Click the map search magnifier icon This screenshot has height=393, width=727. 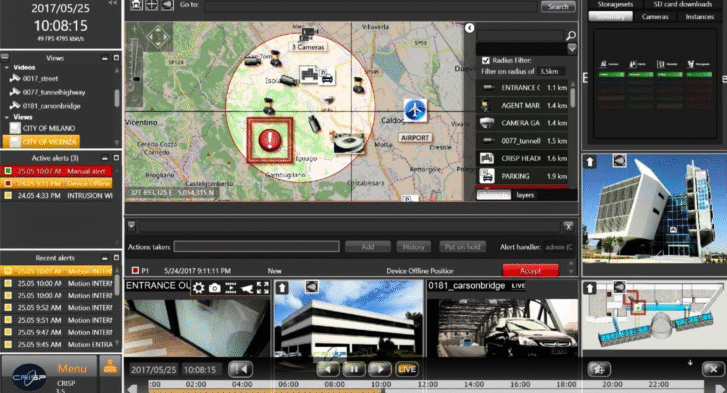(571, 36)
